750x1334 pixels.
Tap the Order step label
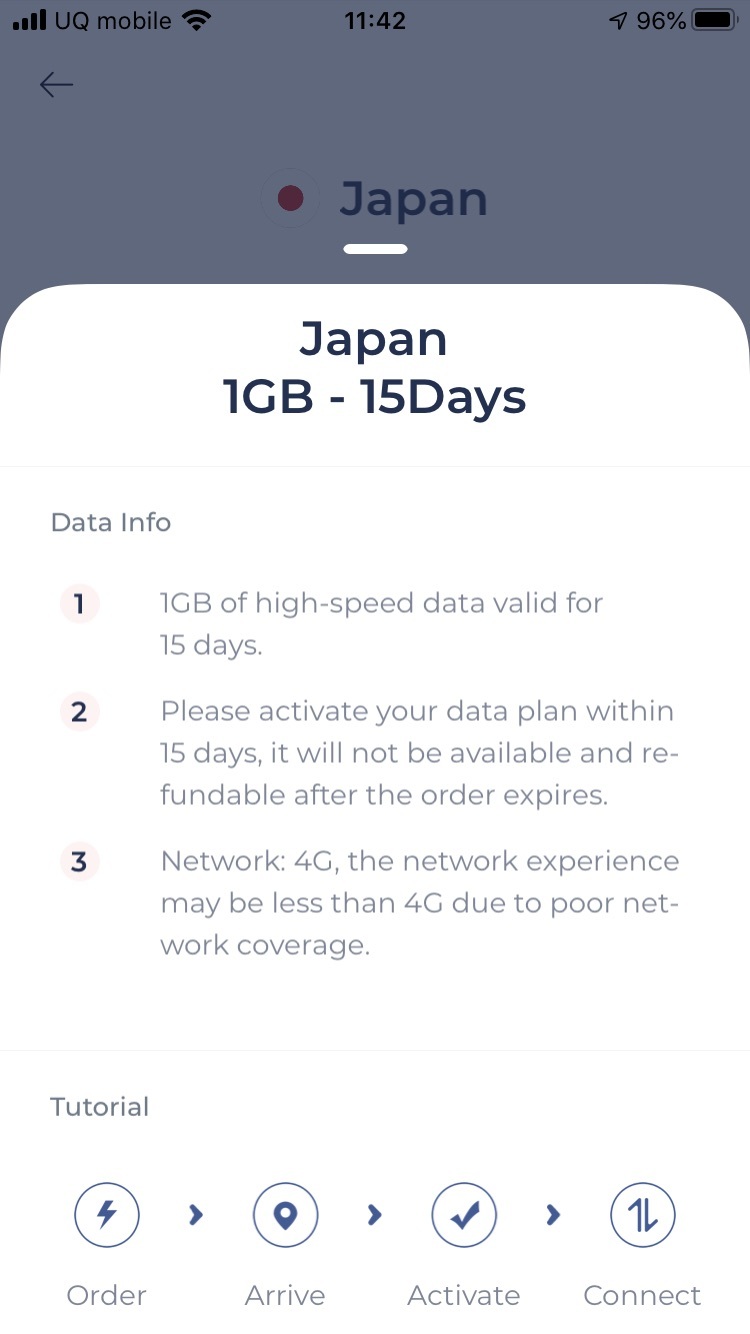106,1296
